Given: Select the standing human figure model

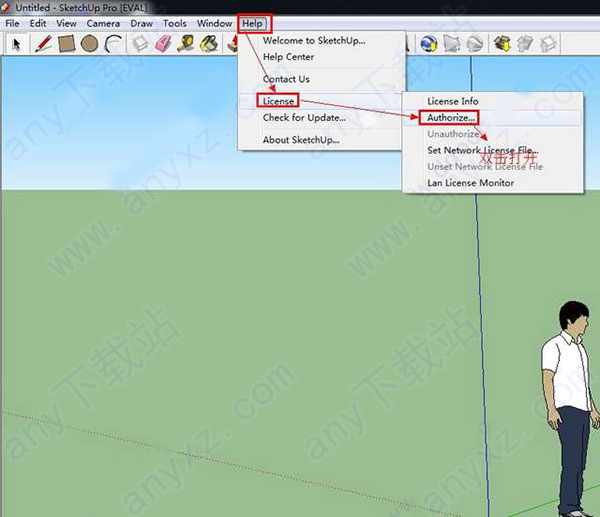Looking at the screenshot, I should pyautogui.click(x=571, y=409).
